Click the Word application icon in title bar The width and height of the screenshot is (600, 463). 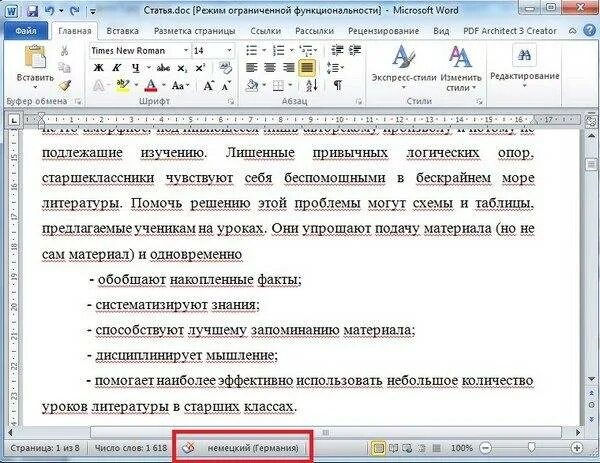(x=12, y=10)
